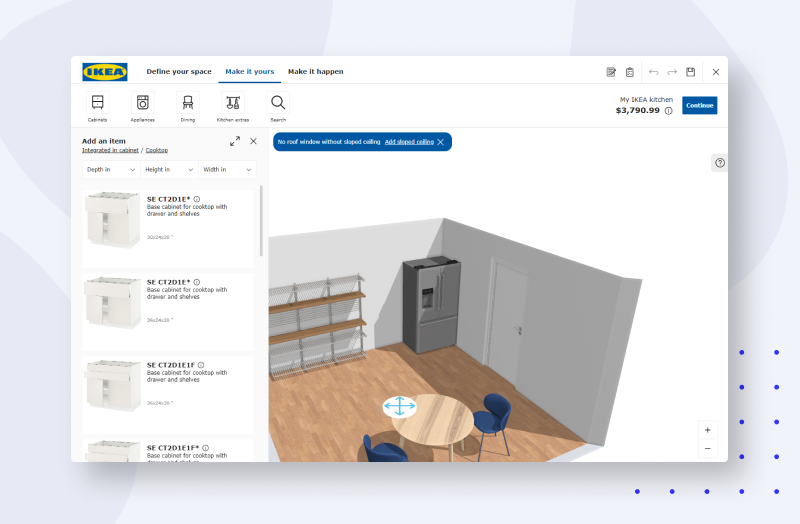Open the Appliances category

[x=142, y=107]
